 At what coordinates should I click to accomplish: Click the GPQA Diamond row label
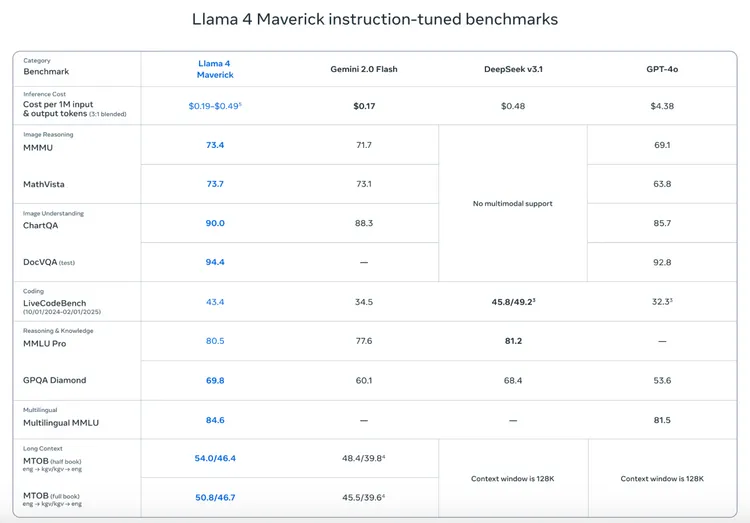point(55,380)
